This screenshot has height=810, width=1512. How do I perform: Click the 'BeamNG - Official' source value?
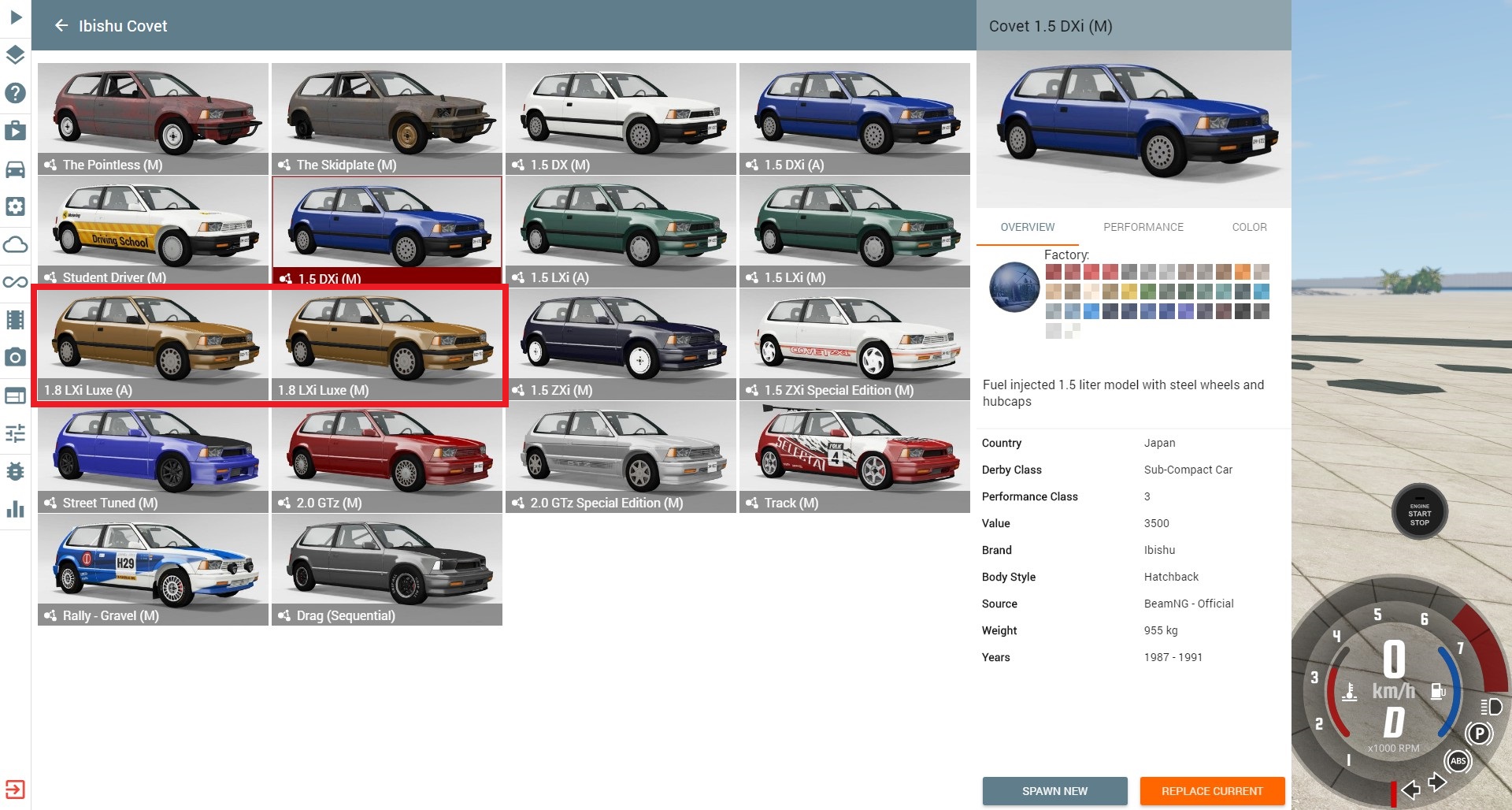1189,604
